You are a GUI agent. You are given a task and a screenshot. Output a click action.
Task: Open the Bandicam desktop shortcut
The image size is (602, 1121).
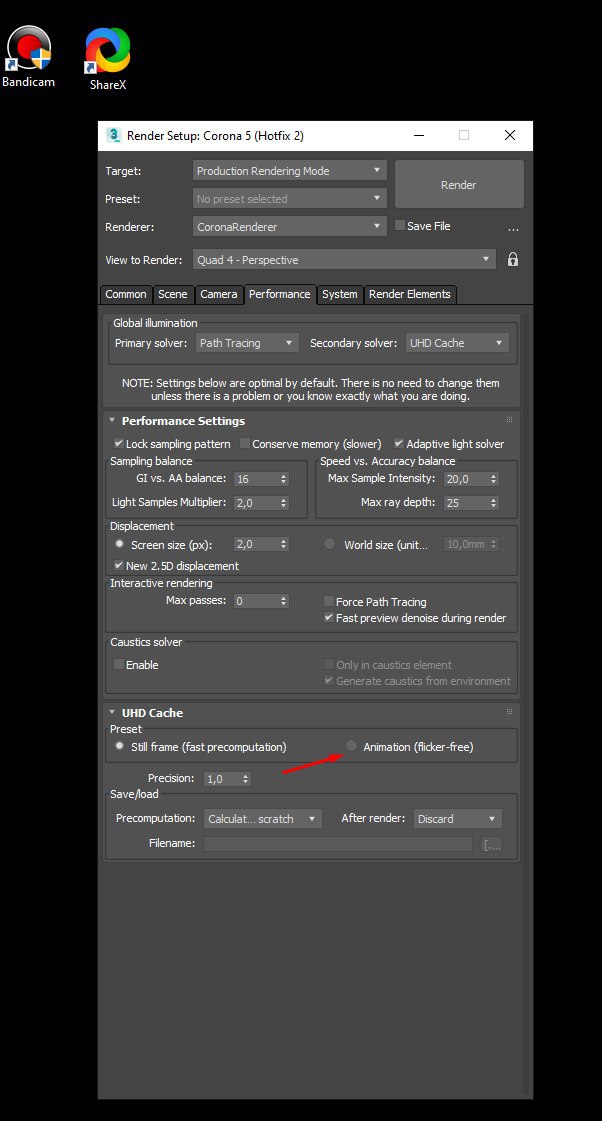(x=29, y=56)
